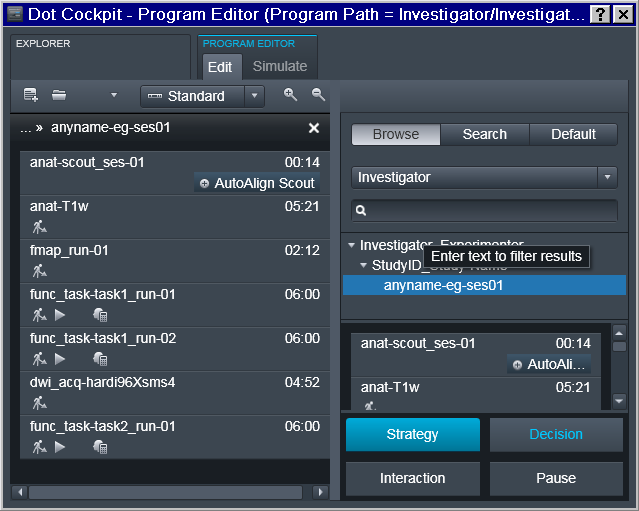Viewport: 639px width, 511px height.
Task: Click the zoom in magnifier icon
Action: pos(290,95)
